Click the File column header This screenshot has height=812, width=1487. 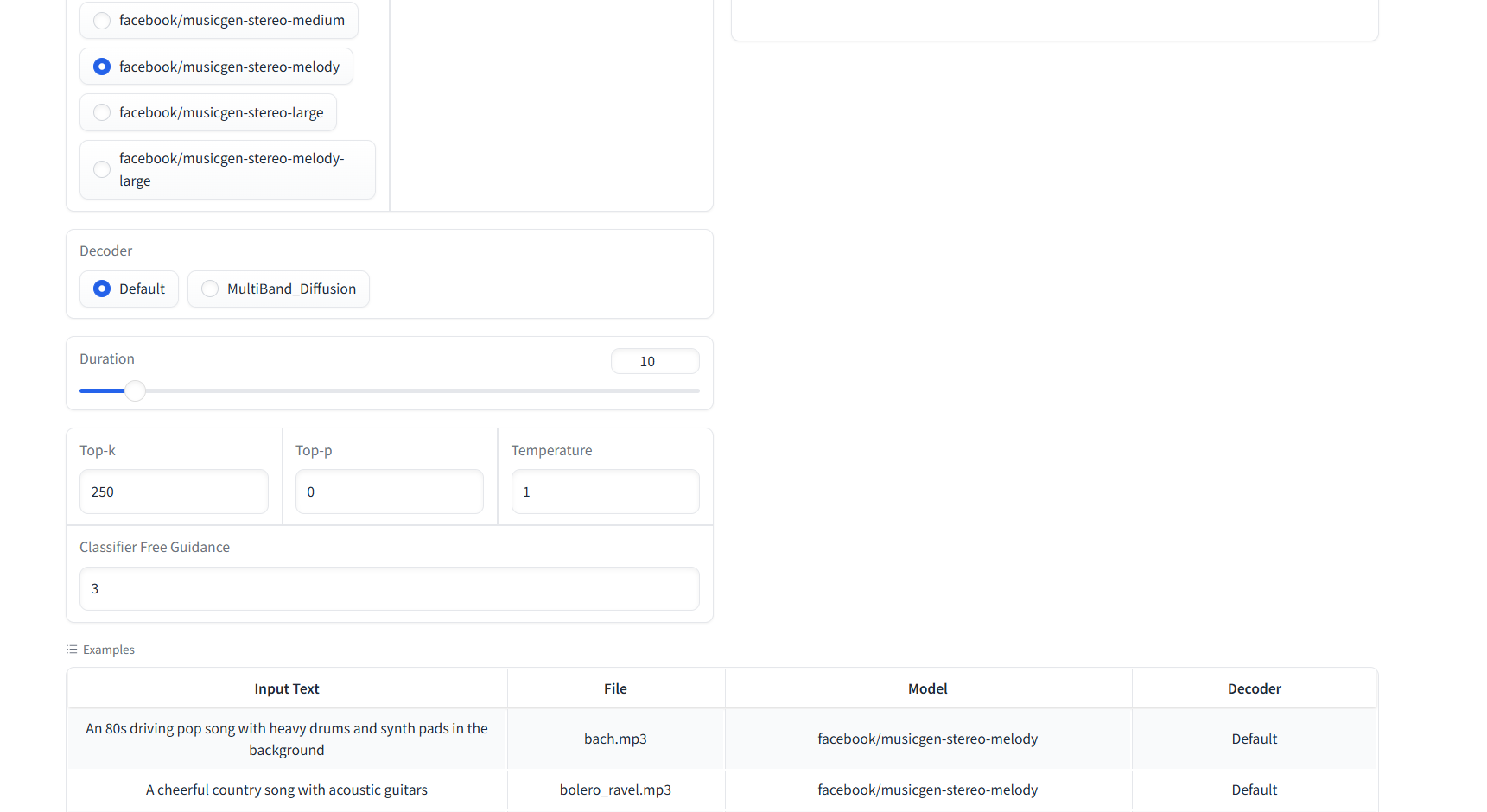[x=615, y=688]
